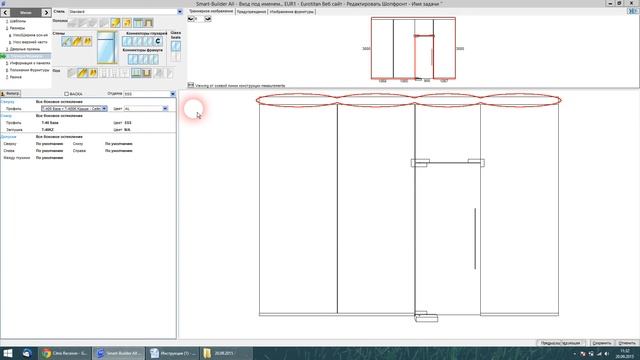
Task: Click the Сверху section label
Action: 7,102
